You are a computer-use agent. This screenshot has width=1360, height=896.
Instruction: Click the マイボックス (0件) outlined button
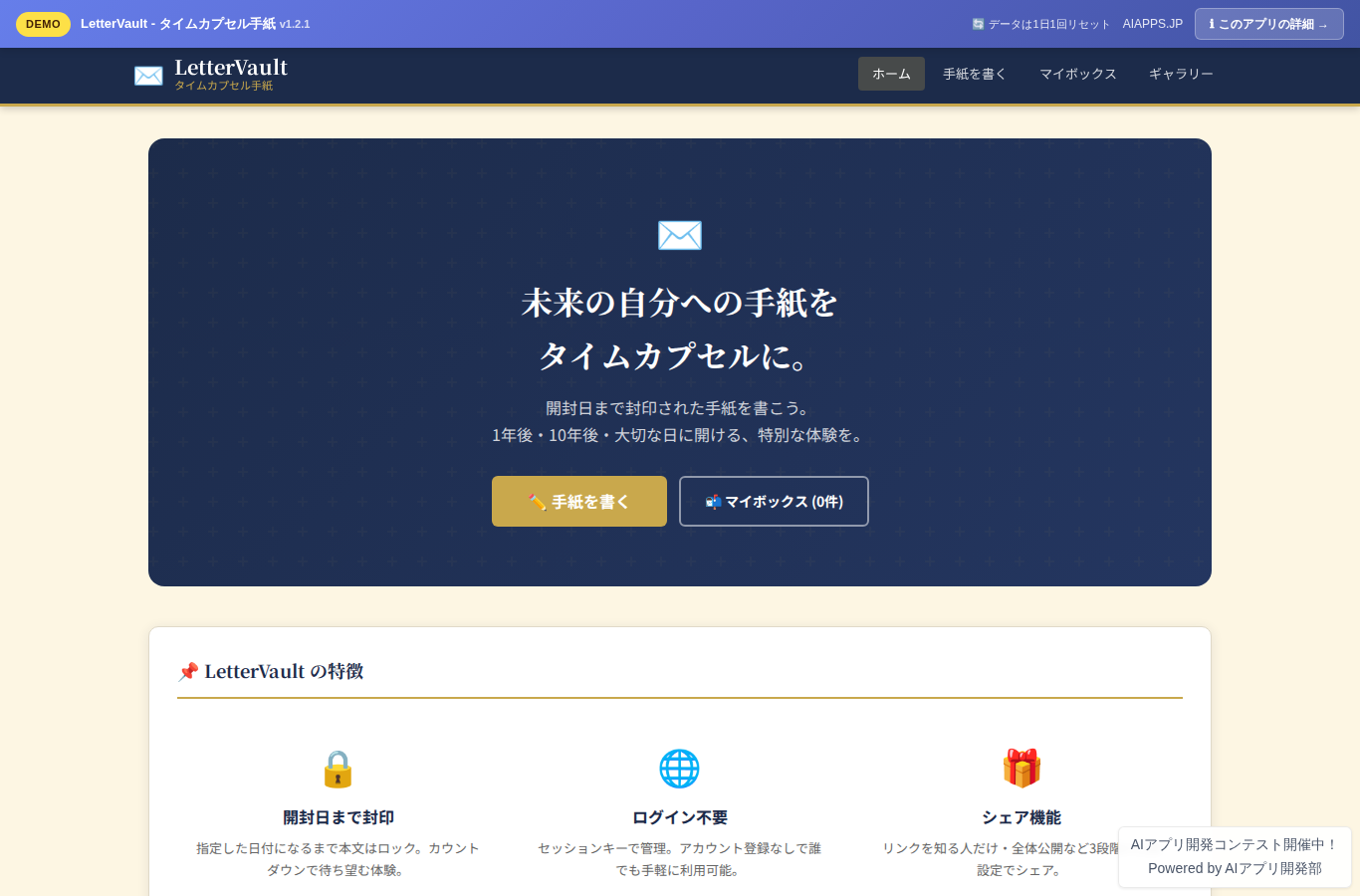[x=774, y=501]
